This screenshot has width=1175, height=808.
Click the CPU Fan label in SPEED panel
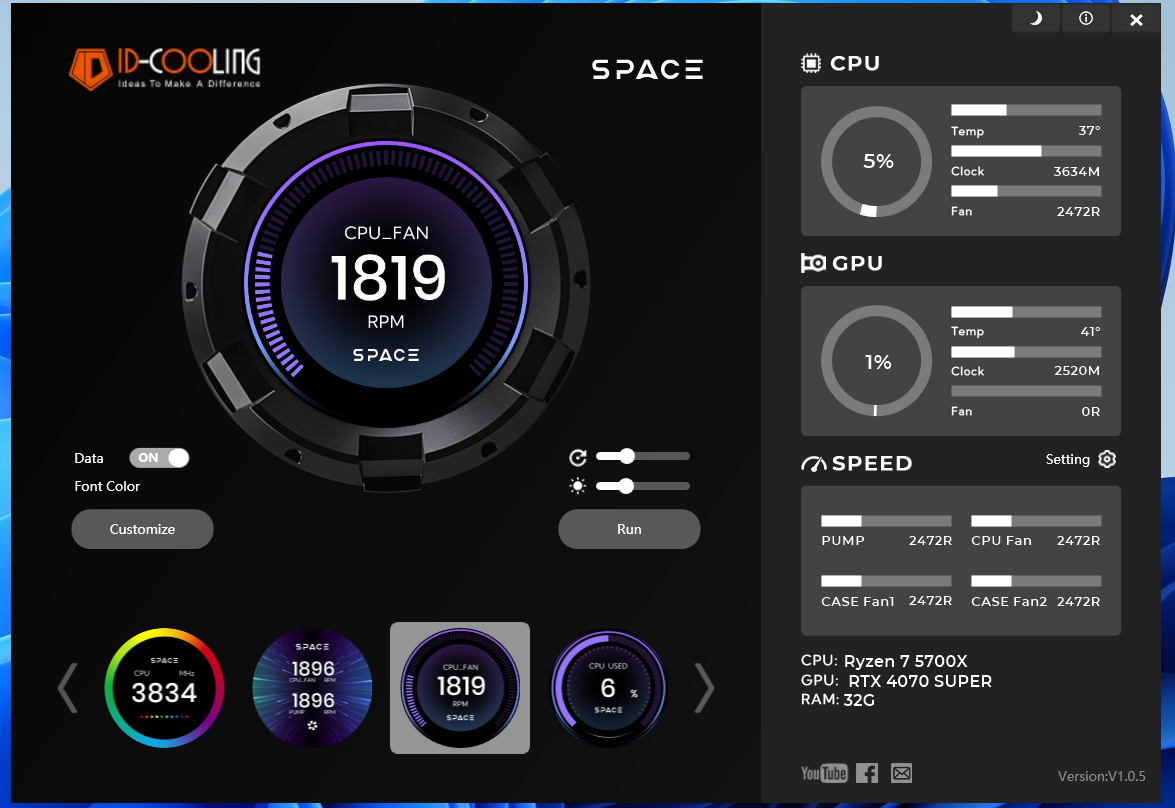pyautogui.click(x=1001, y=540)
